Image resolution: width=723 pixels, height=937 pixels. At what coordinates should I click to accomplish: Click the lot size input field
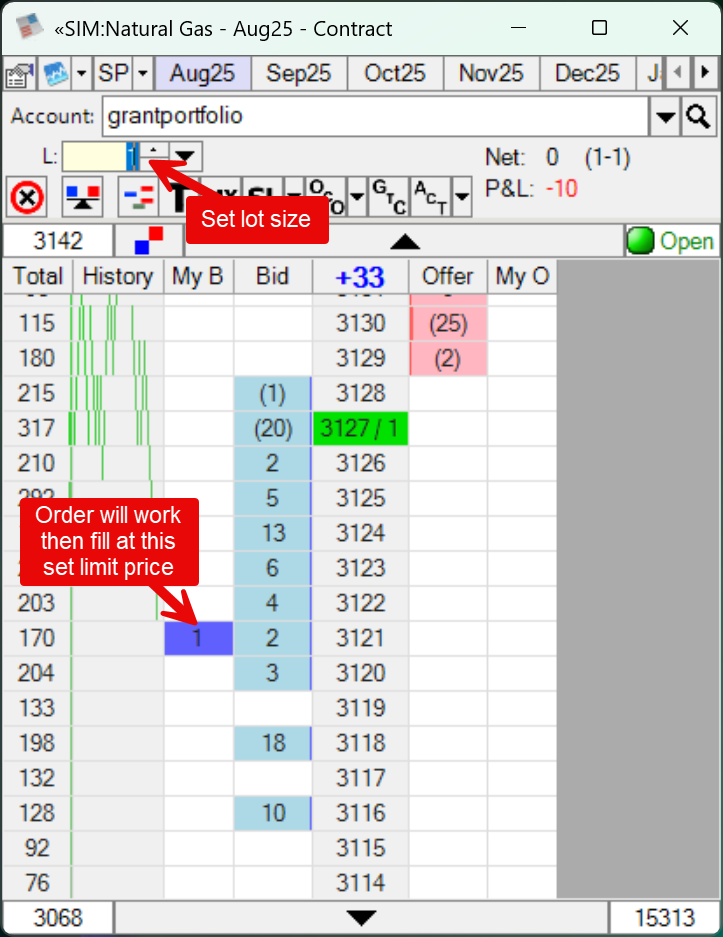pyautogui.click(x=95, y=157)
